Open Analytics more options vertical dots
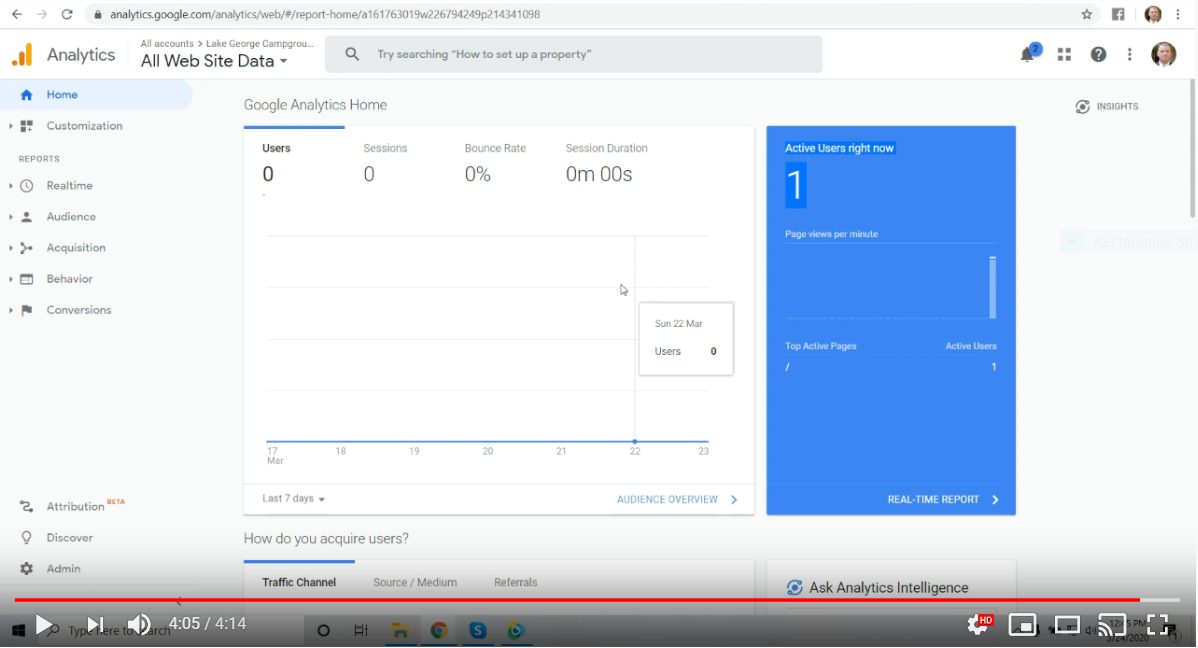1198x648 pixels. click(x=1130, y=54)
